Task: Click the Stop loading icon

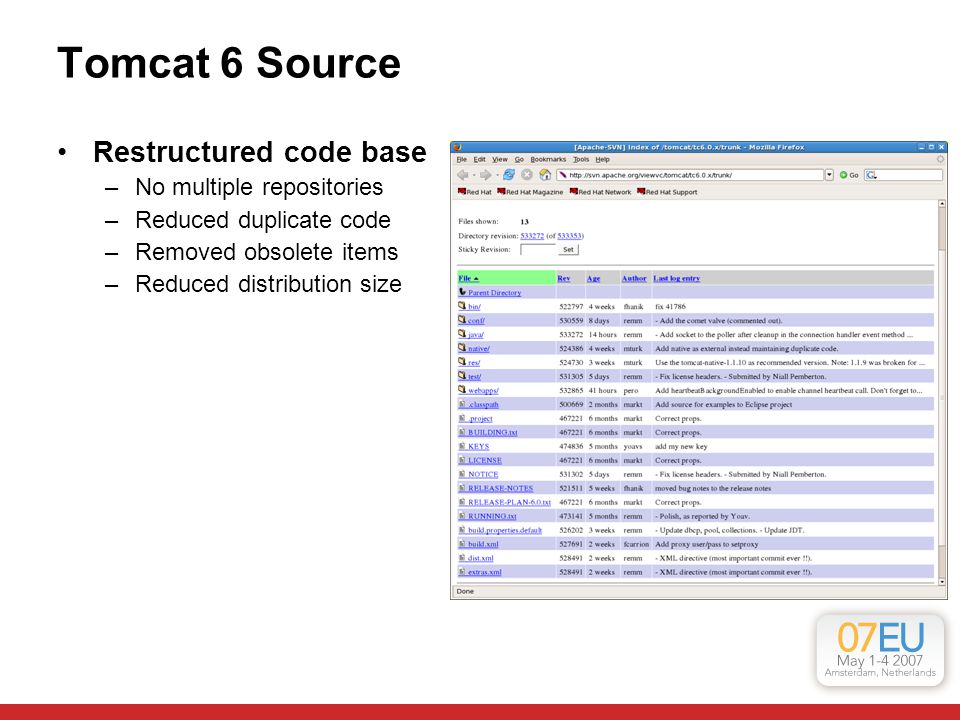Action: pos(527,175)
